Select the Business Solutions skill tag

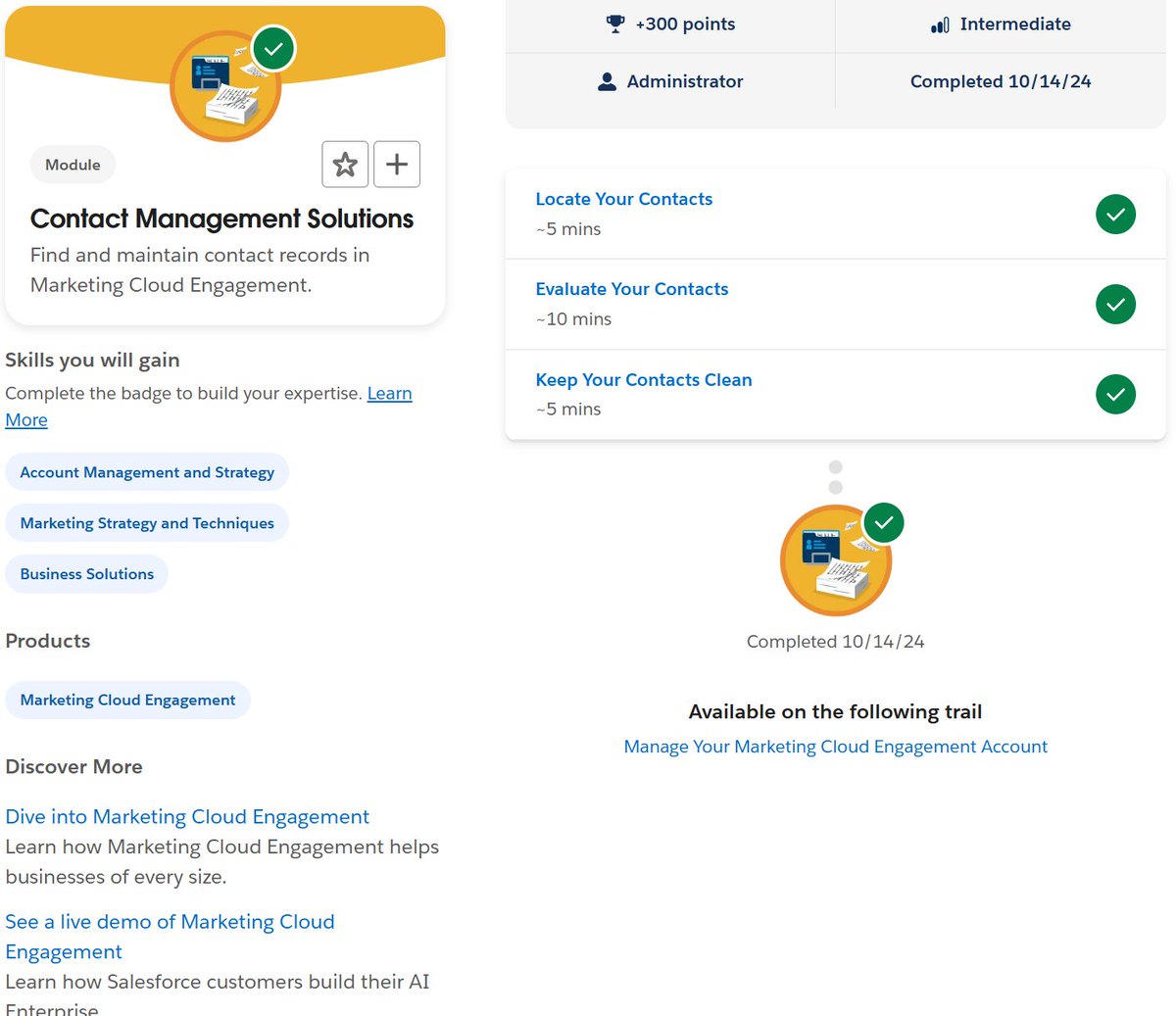pyautogui.click(x=86, y=574)
